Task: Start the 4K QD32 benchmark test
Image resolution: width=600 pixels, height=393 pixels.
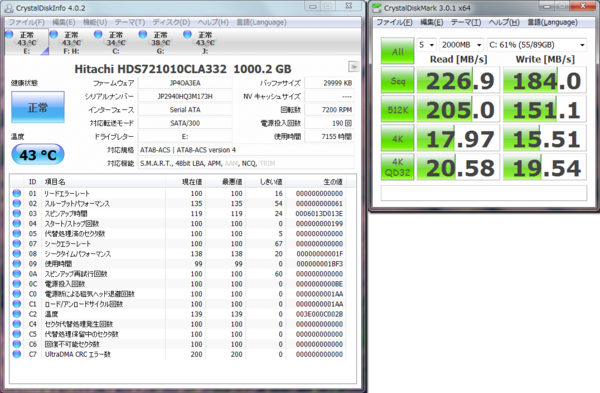Action: (397, 167)
